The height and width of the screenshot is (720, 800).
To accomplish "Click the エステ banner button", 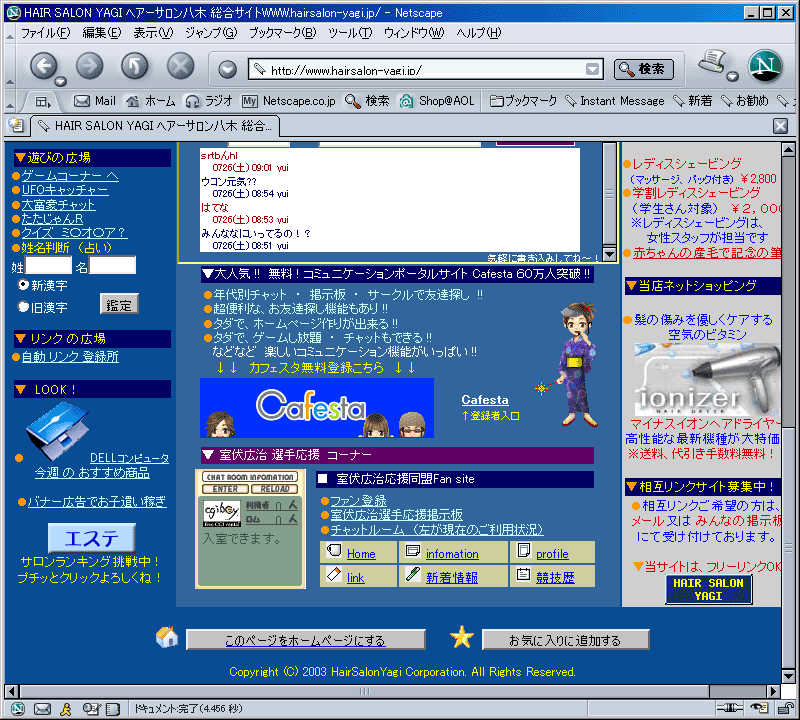I will pyautogui.click(x=92, y=537).
